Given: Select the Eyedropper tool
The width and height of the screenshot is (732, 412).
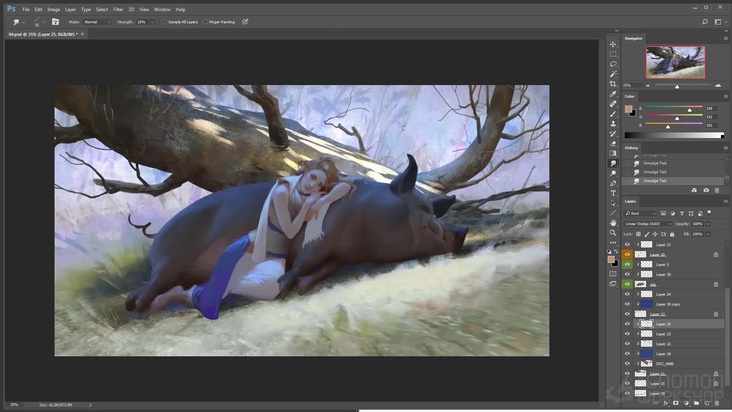Looking at the screenshot, I should pos(613,94).
